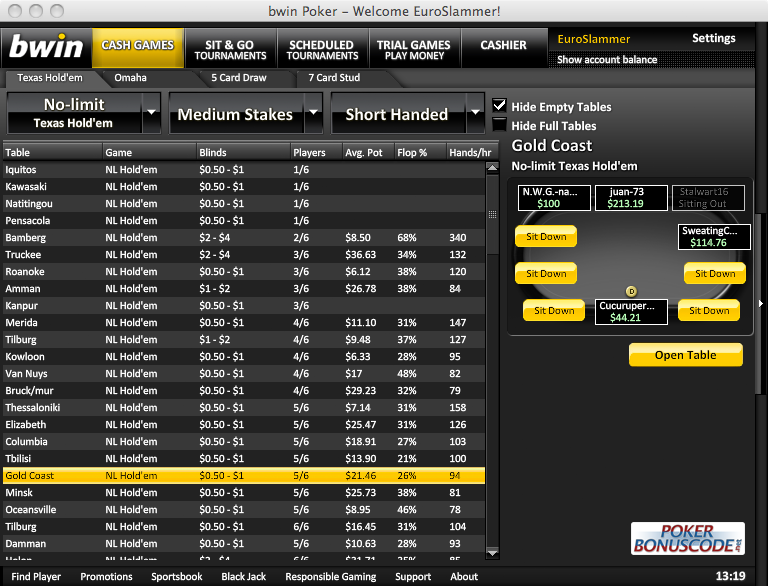Open the No-limit Texas Hold'em dropdown
The image size is (768, 586).
[x=84, y=113]
